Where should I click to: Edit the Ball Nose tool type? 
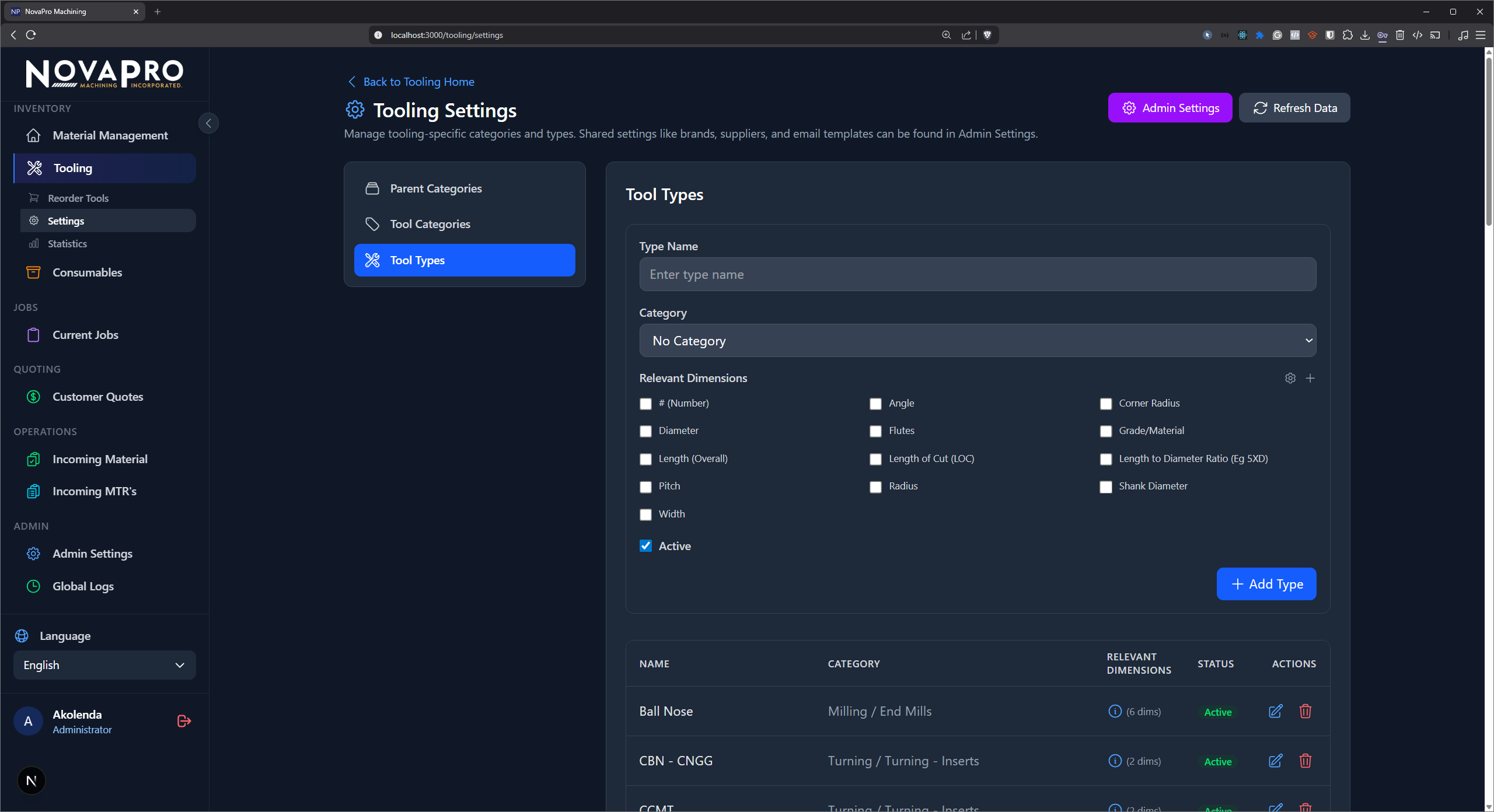[x=1275, y=711]
